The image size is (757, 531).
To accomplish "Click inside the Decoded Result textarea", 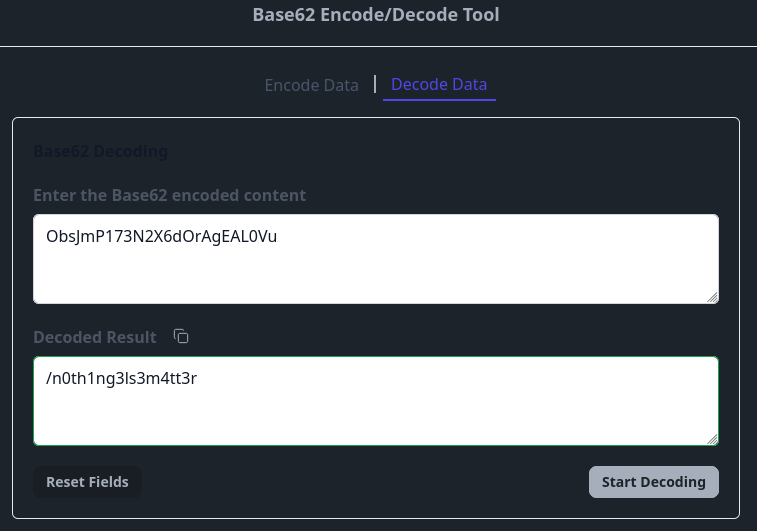I will tap(375, 412).
